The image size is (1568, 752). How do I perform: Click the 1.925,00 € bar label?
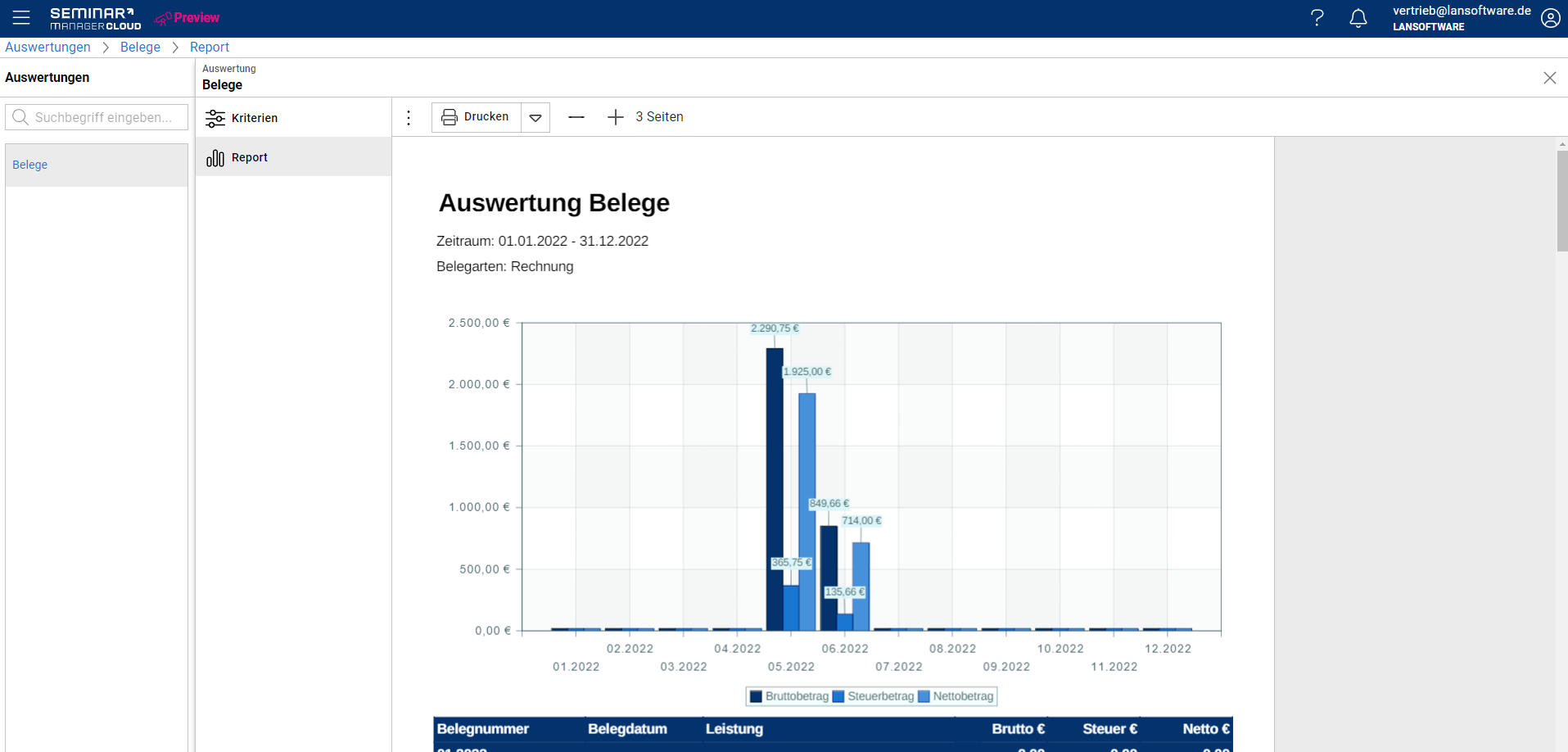coord(807,372)
